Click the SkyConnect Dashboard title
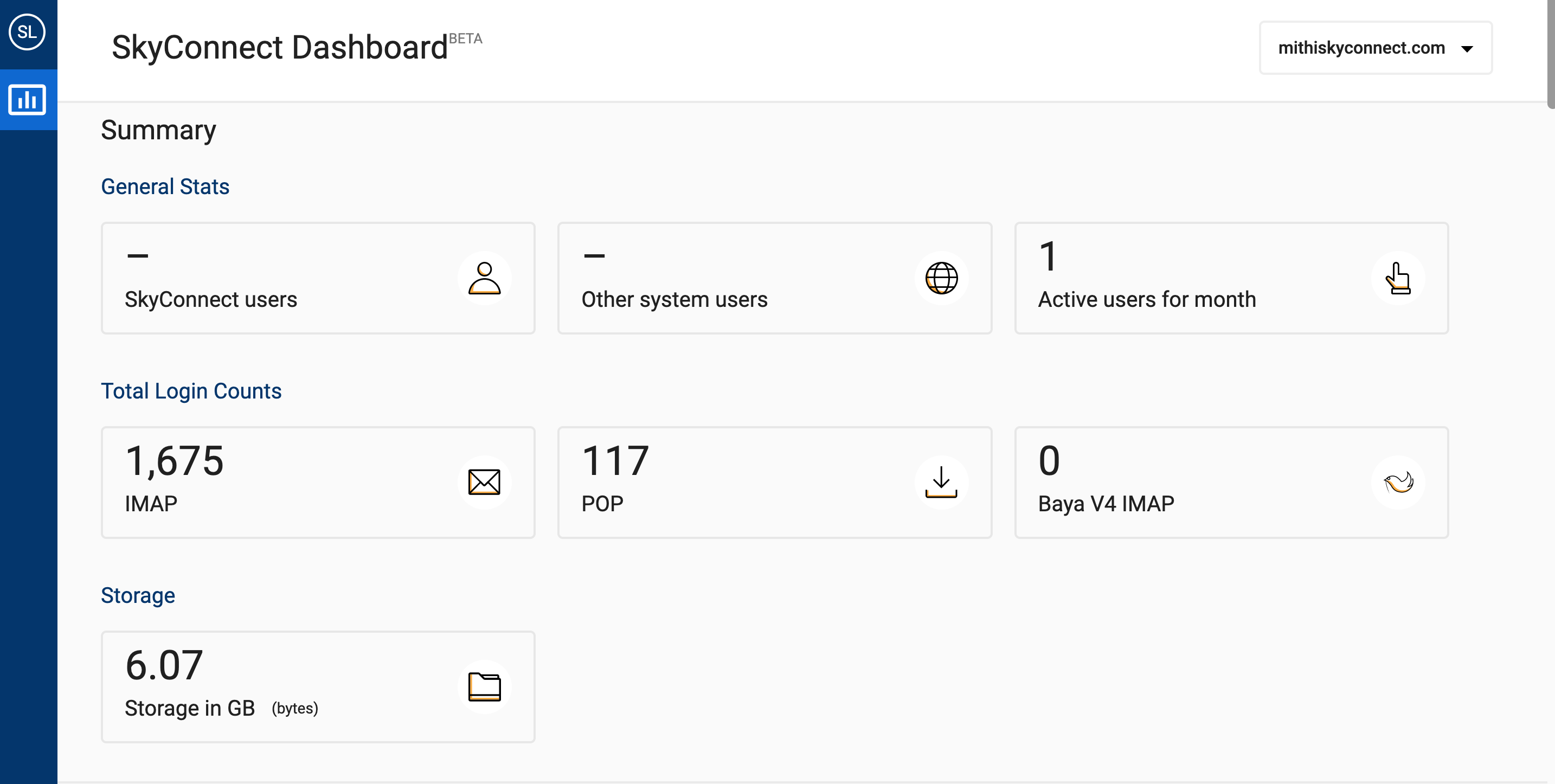Screen dimensions: 1555x784 (279, 48)
